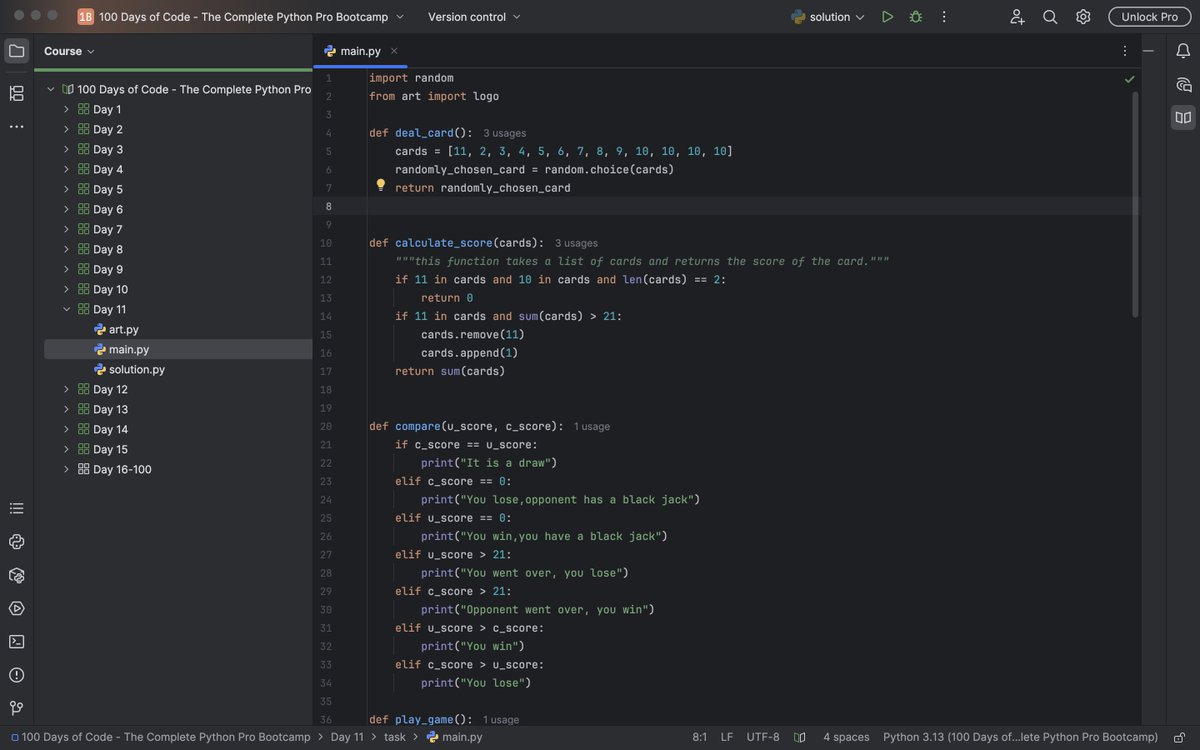Click reader mode icon in status bar
Image resolution: width=1200 pixels, height=750 pixels.
[x=800, y=737]
